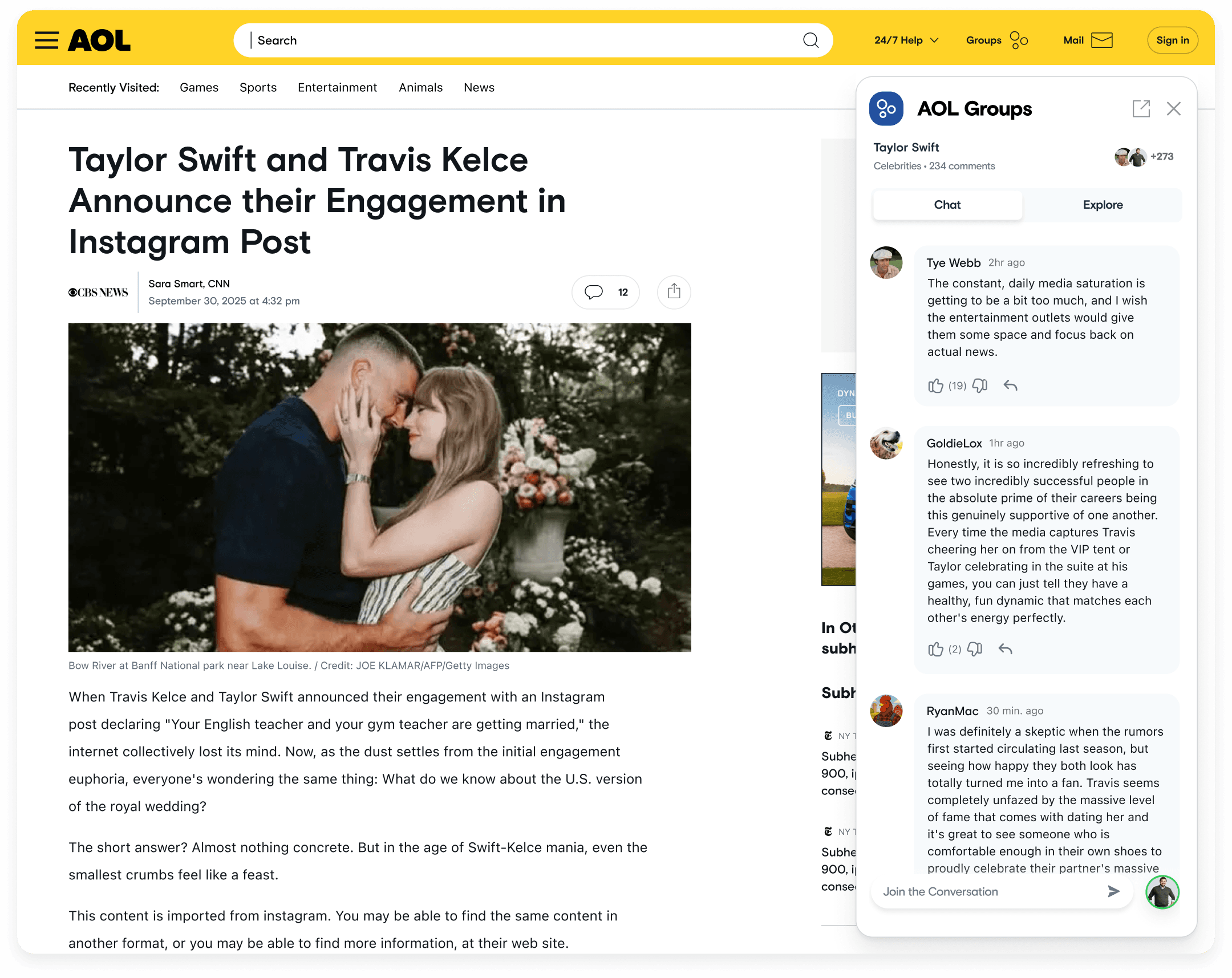Click the 234 comments label
The width and height of the screenshot is (1232, 978).
[962, 167]
